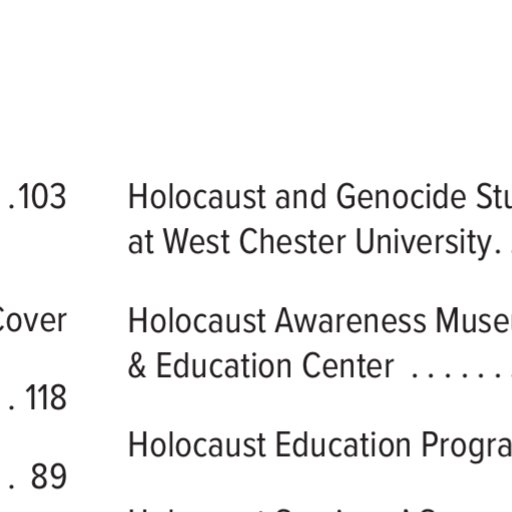
Task: Click the page number 89
Action: (x=49, y=476)
